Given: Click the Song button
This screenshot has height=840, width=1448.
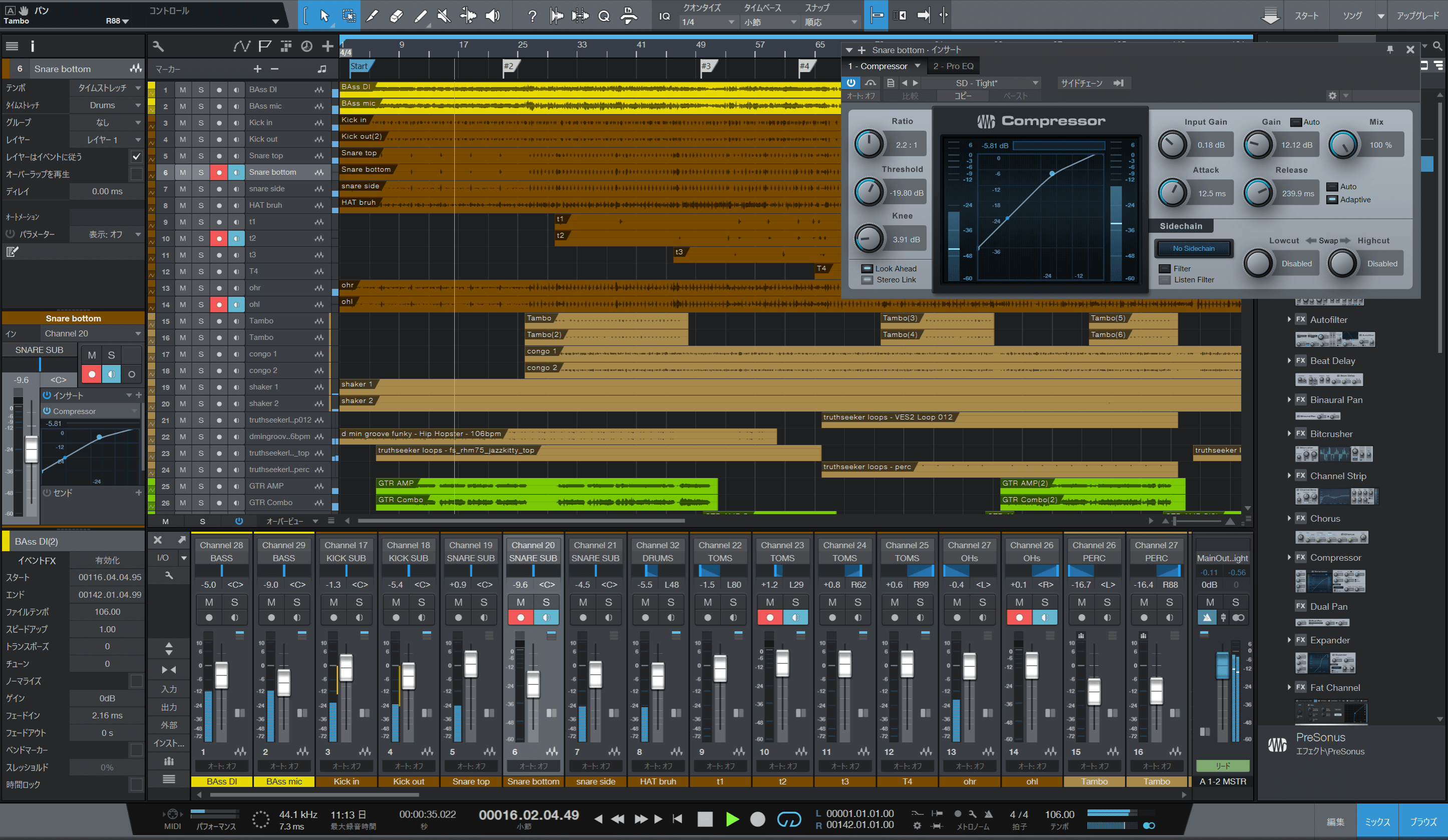Looking at the screenshot, I should pos(1353,16).
